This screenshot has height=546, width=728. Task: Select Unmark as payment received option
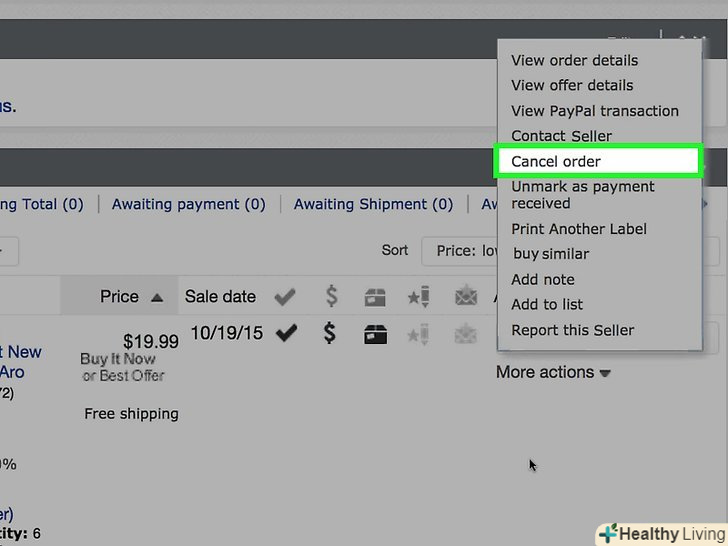coord(582,195)
